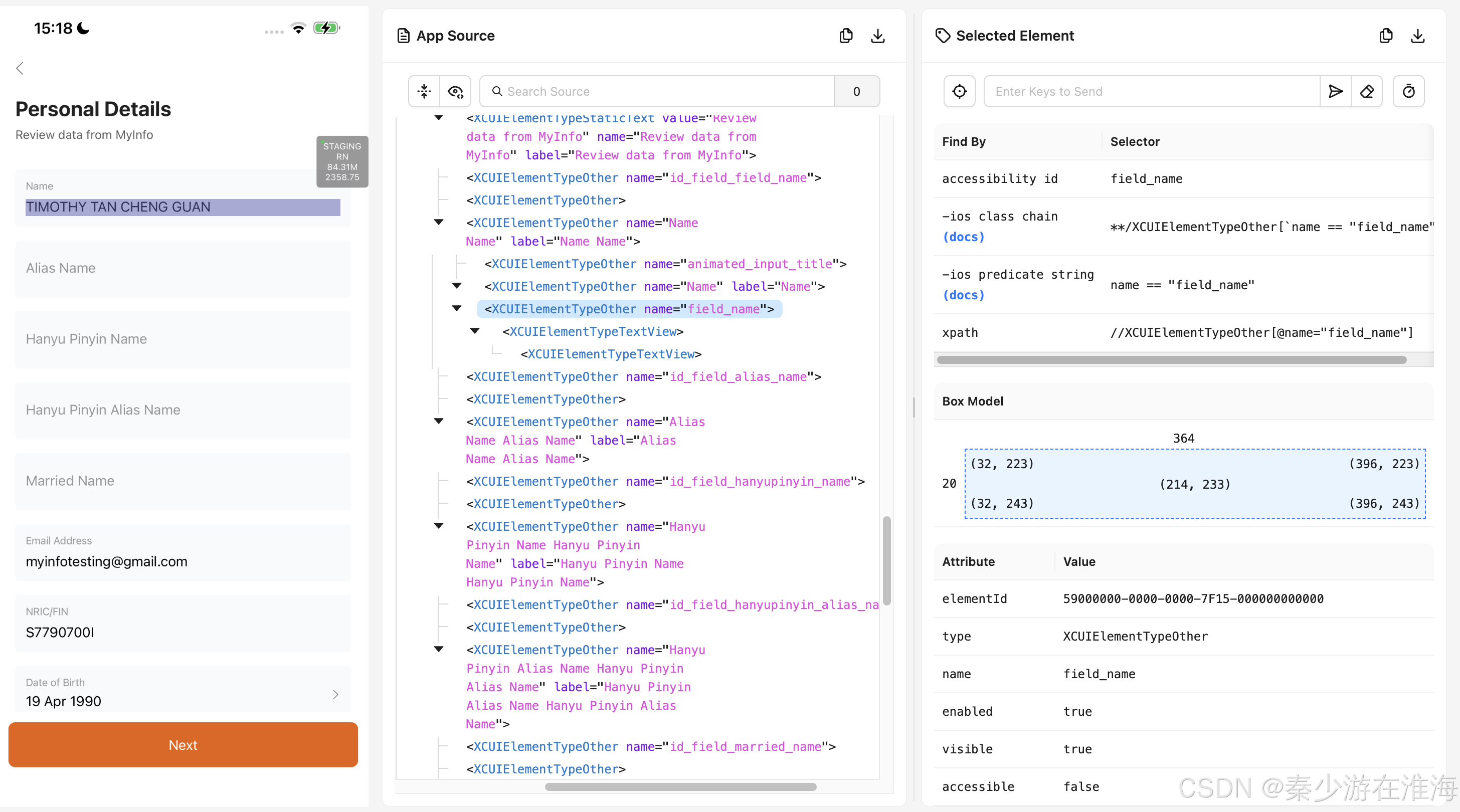Tap the Wi-Fi status icon
Image resolution: width=1460 pixels, height=812 pixels.
(x=298, y=28)
